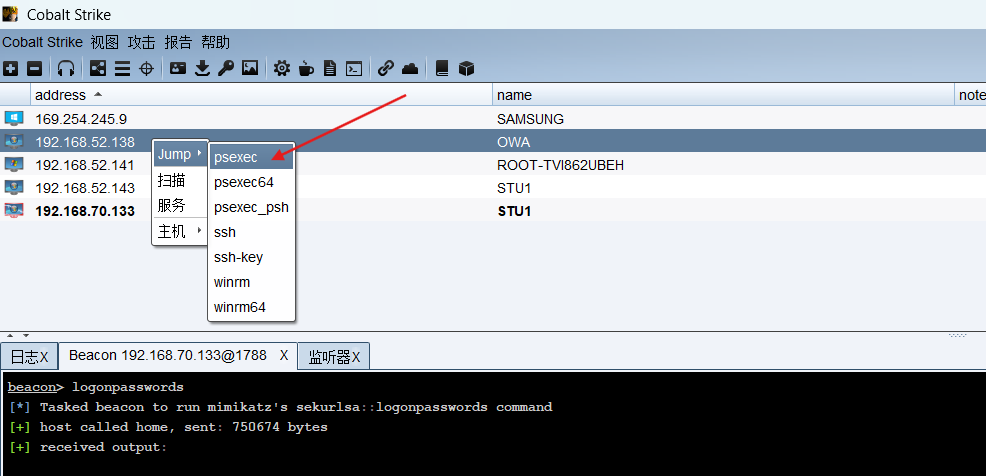The image size is (986, 476).
Task: Choose ssh from the Jump submenu
Action: (252, 232)
